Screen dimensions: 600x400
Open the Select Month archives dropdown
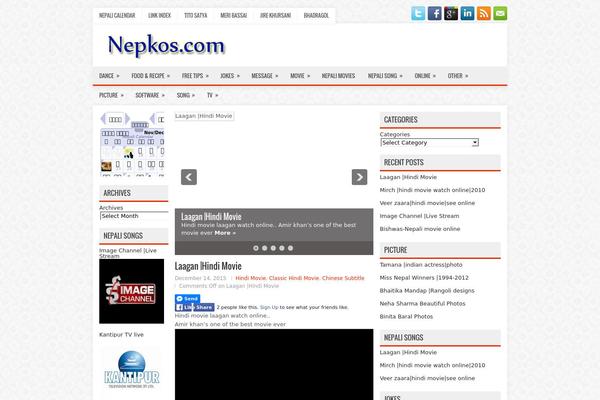134,216
